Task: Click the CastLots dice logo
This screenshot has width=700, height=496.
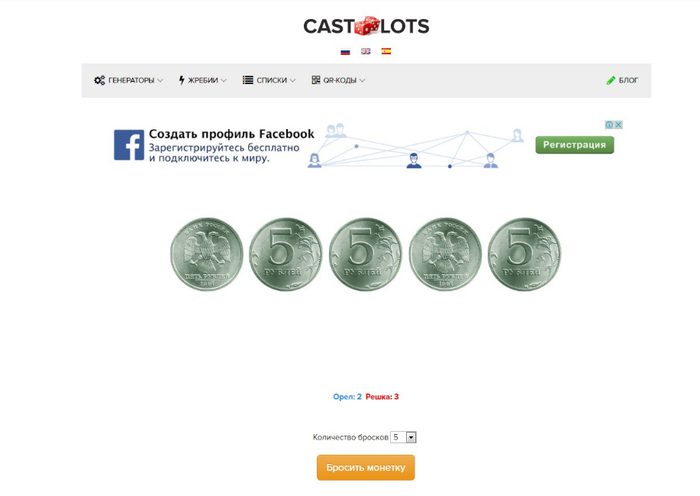Action: (366, 26)
